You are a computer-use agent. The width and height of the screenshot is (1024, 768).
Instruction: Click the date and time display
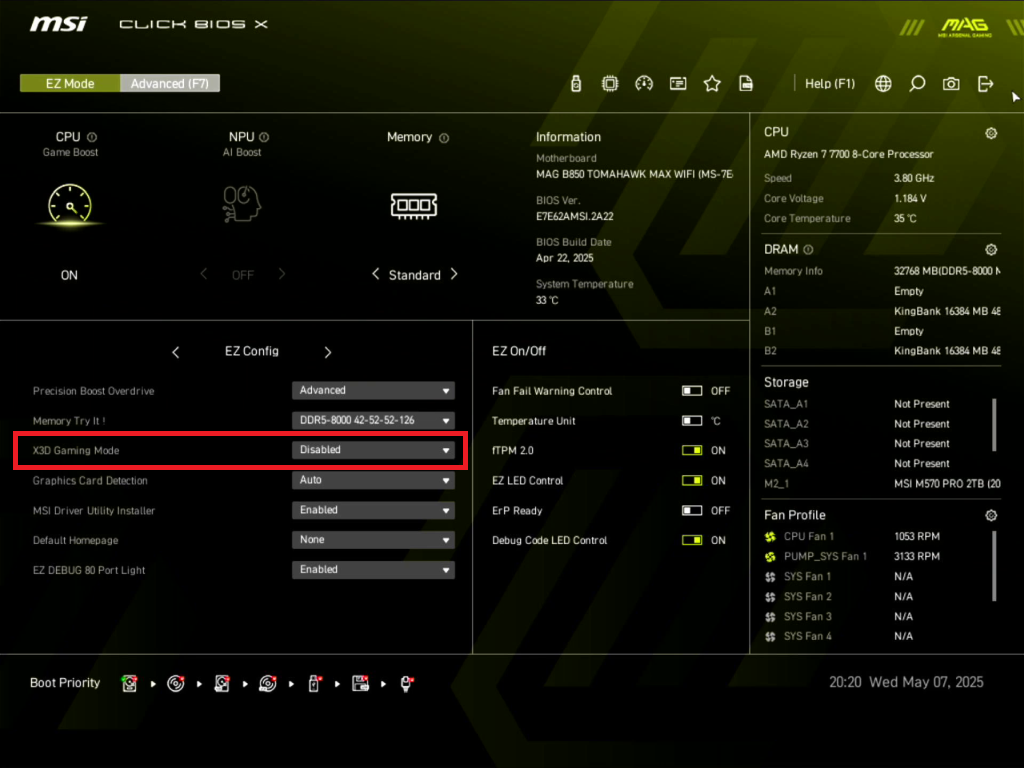click(x=906, y=682)
